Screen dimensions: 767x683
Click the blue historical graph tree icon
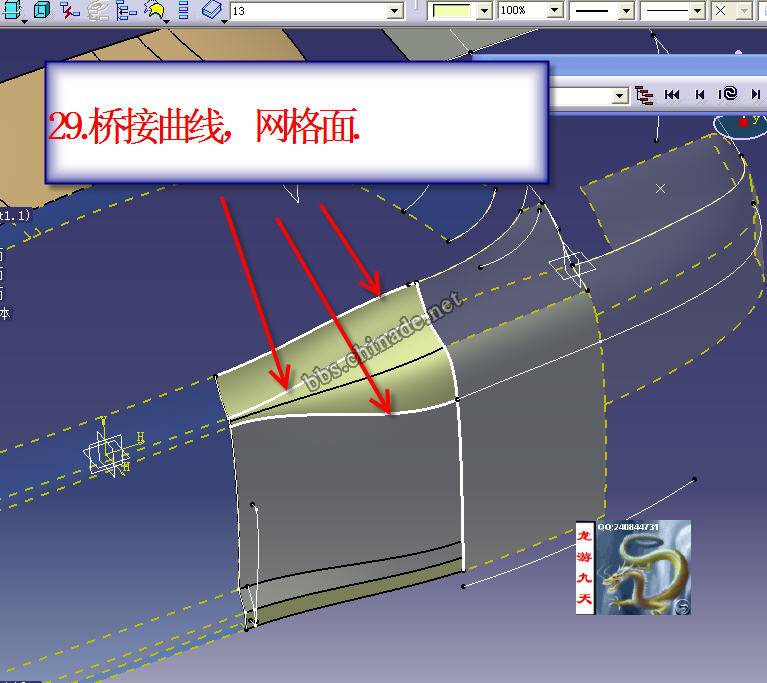coord(126,9)
